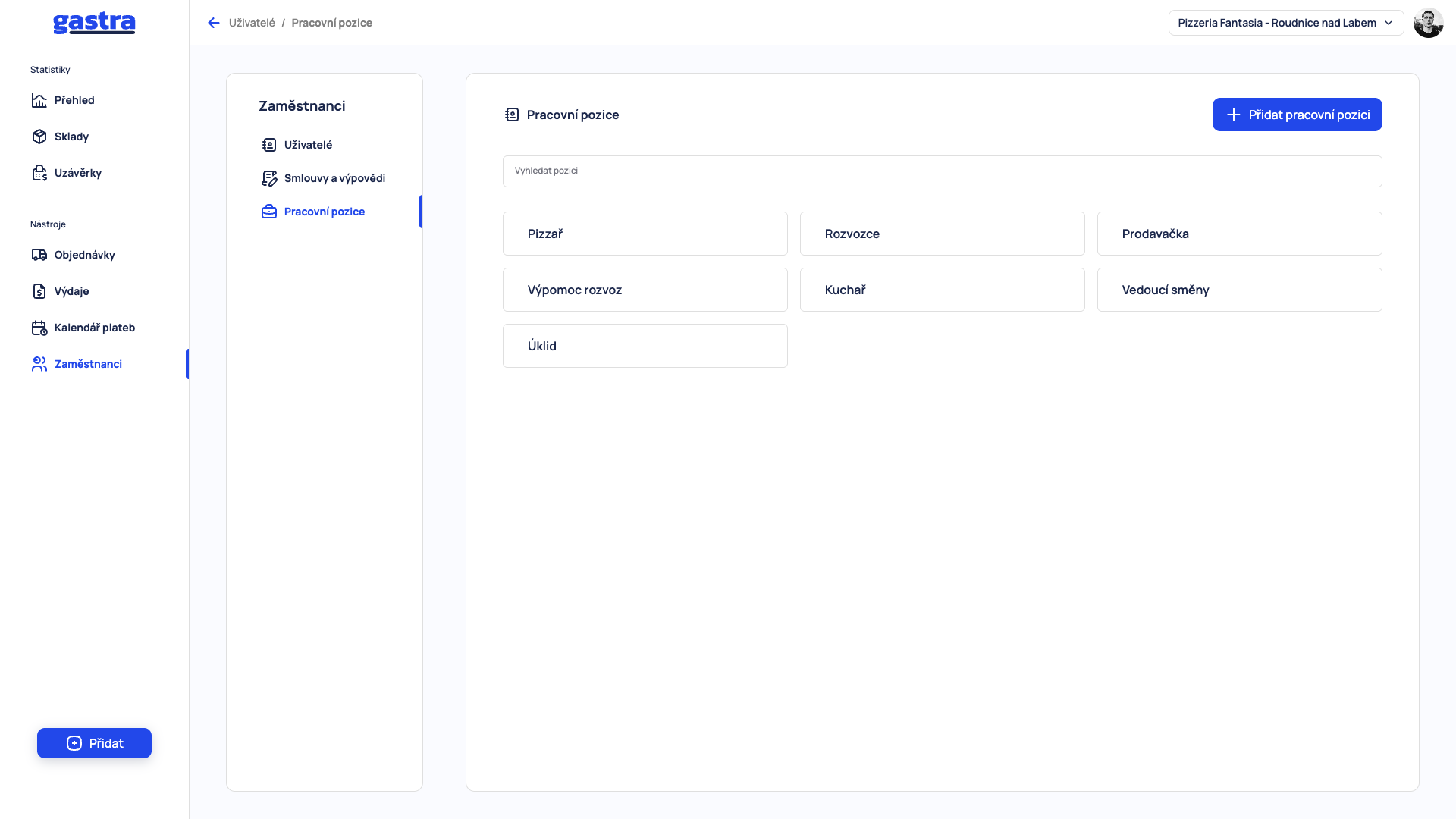Open Objednávky in the sidebar
1456x819 pixels.
click(x=84, y=255)
